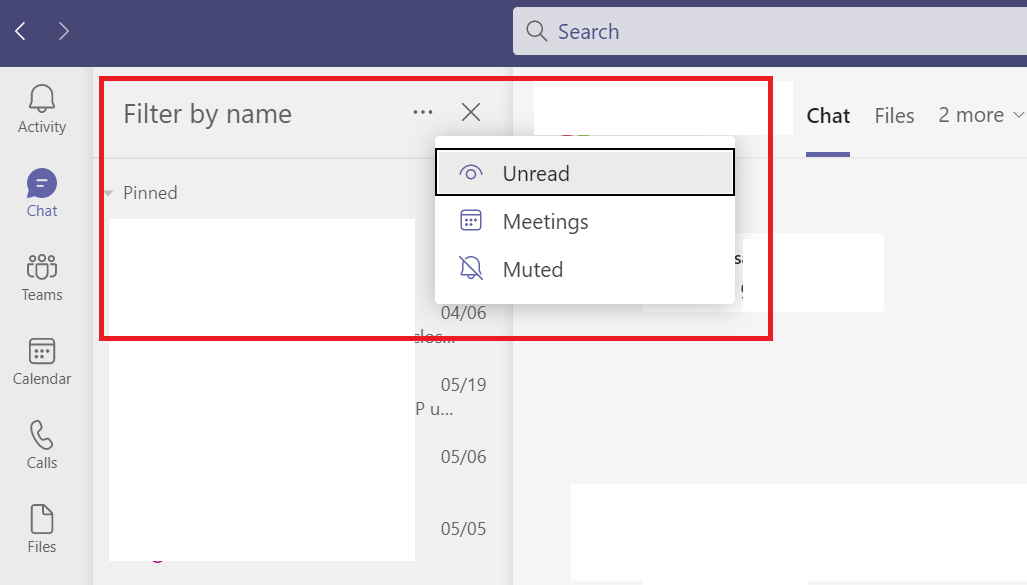Open the Teams section
Viewport: 1027px width, 585px height.
tap(42, 277)
